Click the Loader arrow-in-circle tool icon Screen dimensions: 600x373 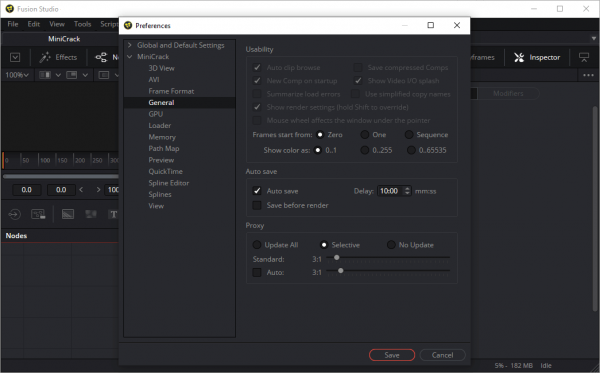(15, 214)
